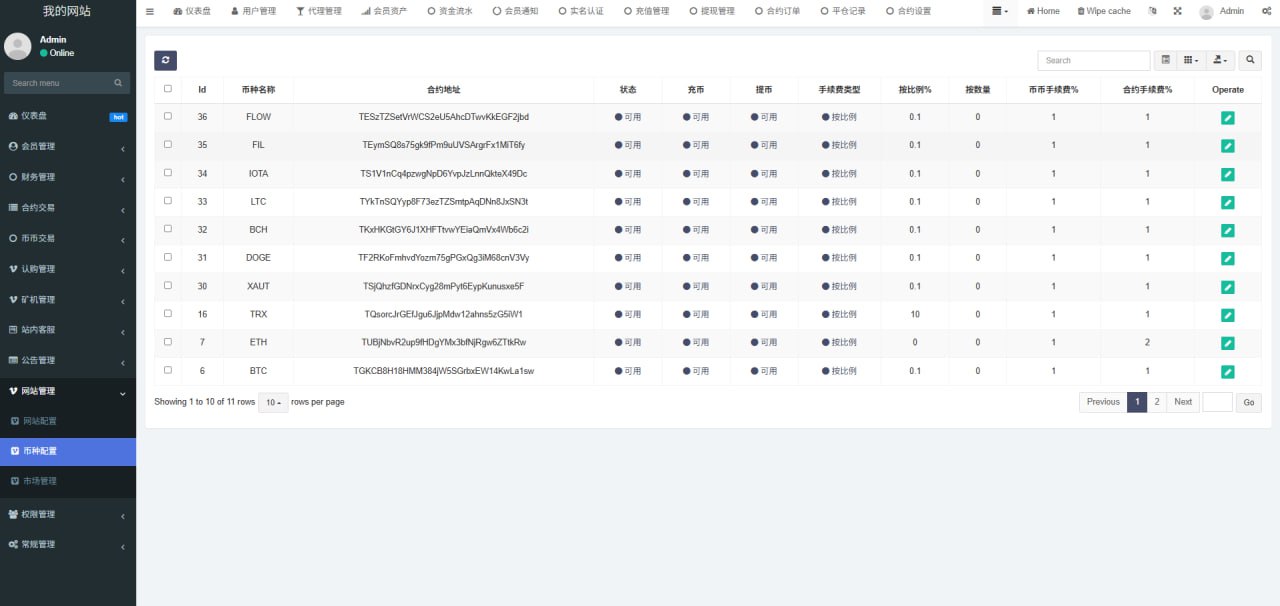The image size is (1280, 606).
Task: Open the columns visibility dropdown
Action: [x=1191, y=60]
